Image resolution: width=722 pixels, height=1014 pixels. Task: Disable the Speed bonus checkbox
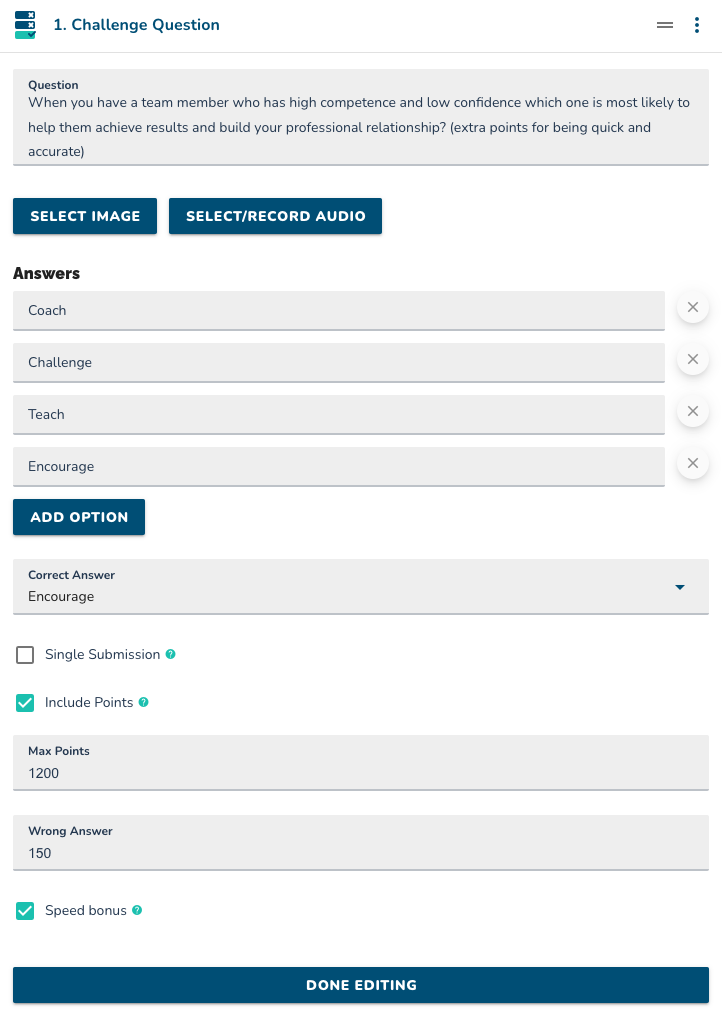click(x=25, y=911)
